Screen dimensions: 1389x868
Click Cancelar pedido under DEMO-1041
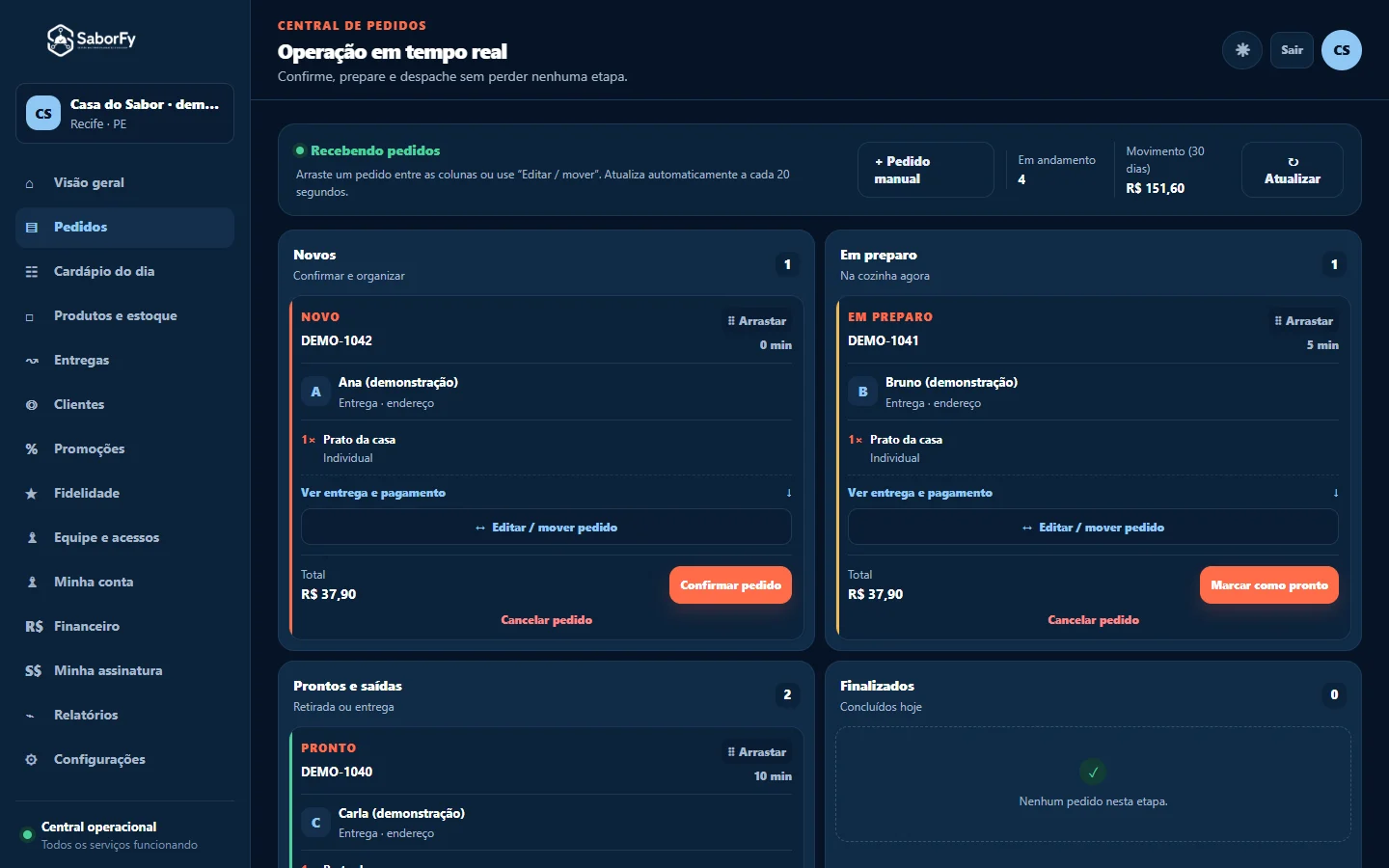[1093, 620]
